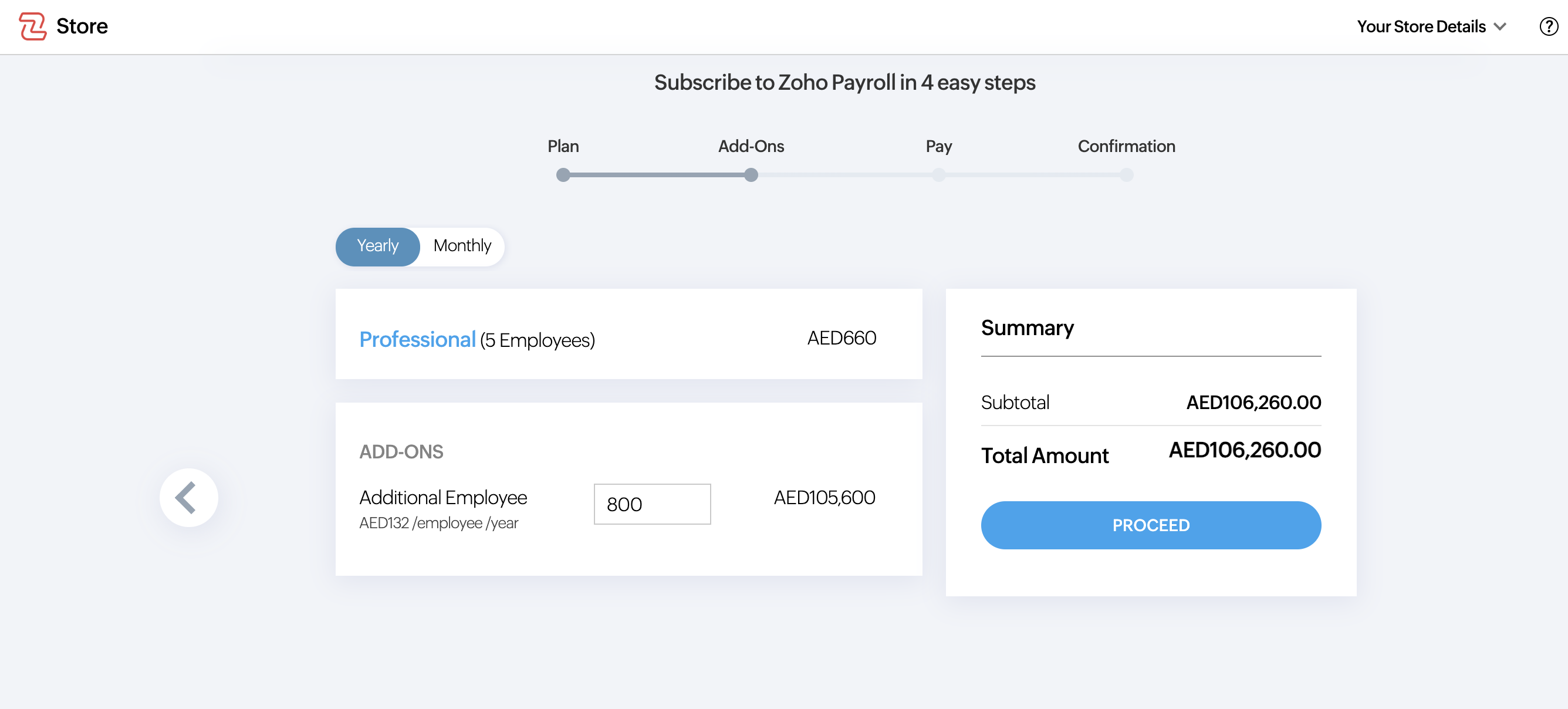Click the Add-Ons step progress dot
Viewport: 1568px width, 709px height.
tap(752, 175)
